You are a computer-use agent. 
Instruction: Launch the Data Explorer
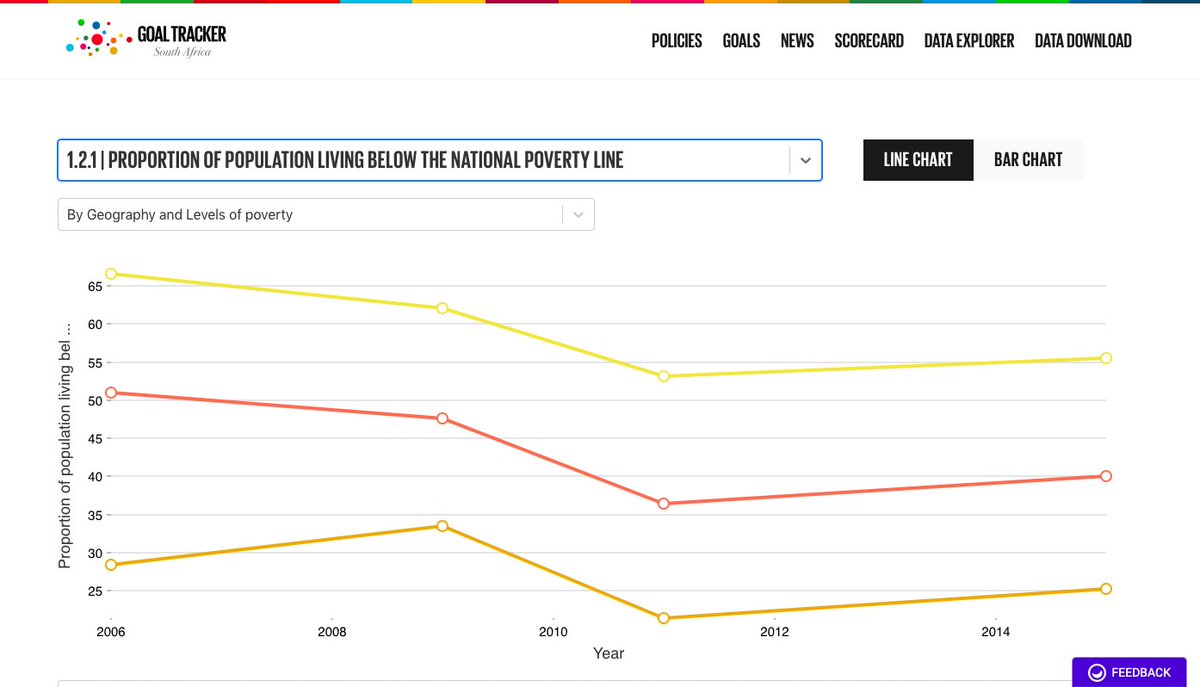tap(968, 41)
